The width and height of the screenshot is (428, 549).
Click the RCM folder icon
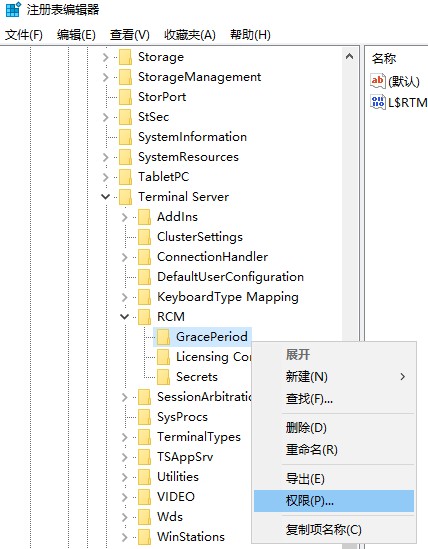coord(144,317)
